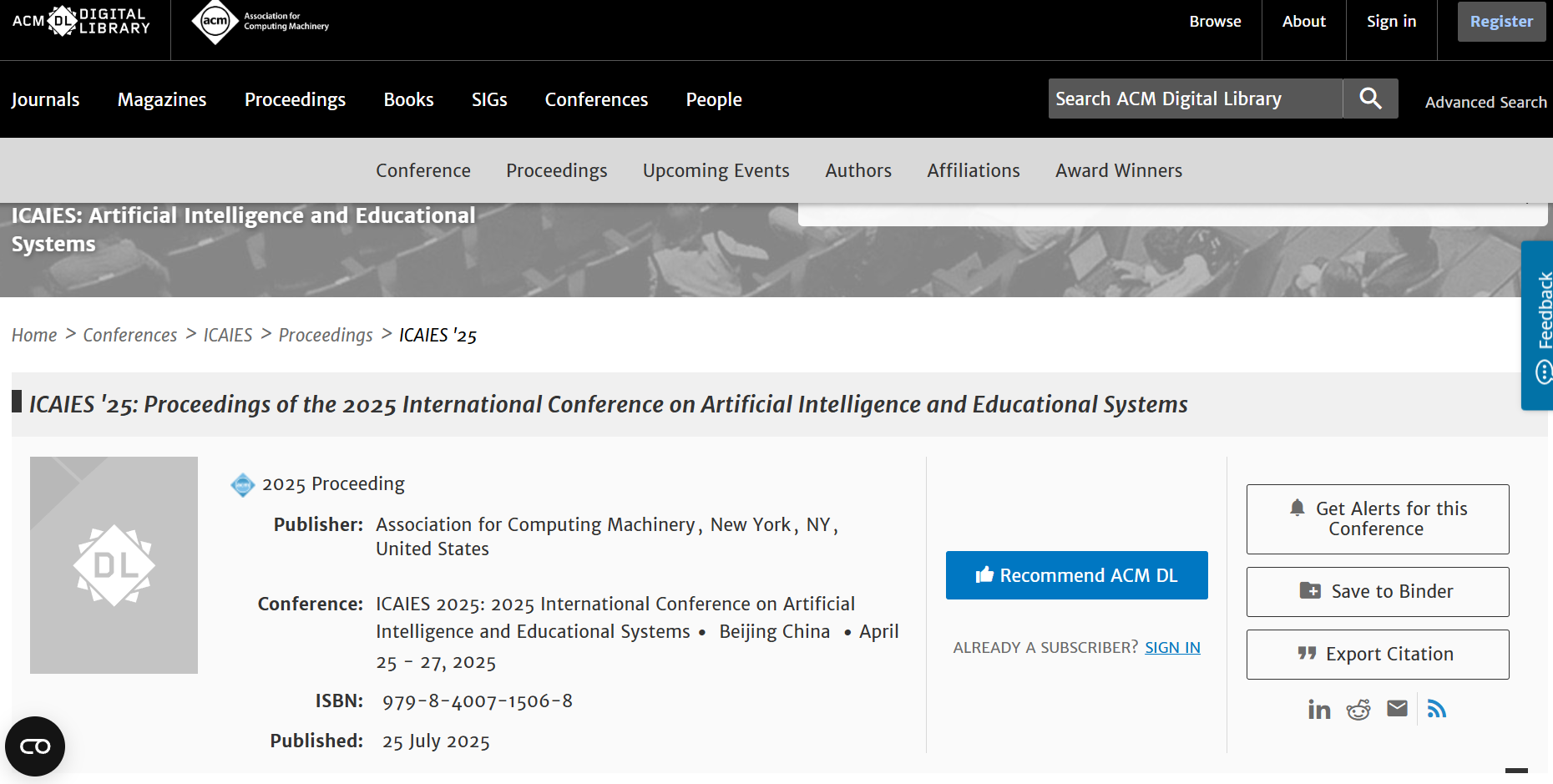Switch to the Proceedings sub-navigation tab
Image resolution: width=1553 pixels, height=784 pixels.
point(557,170)
